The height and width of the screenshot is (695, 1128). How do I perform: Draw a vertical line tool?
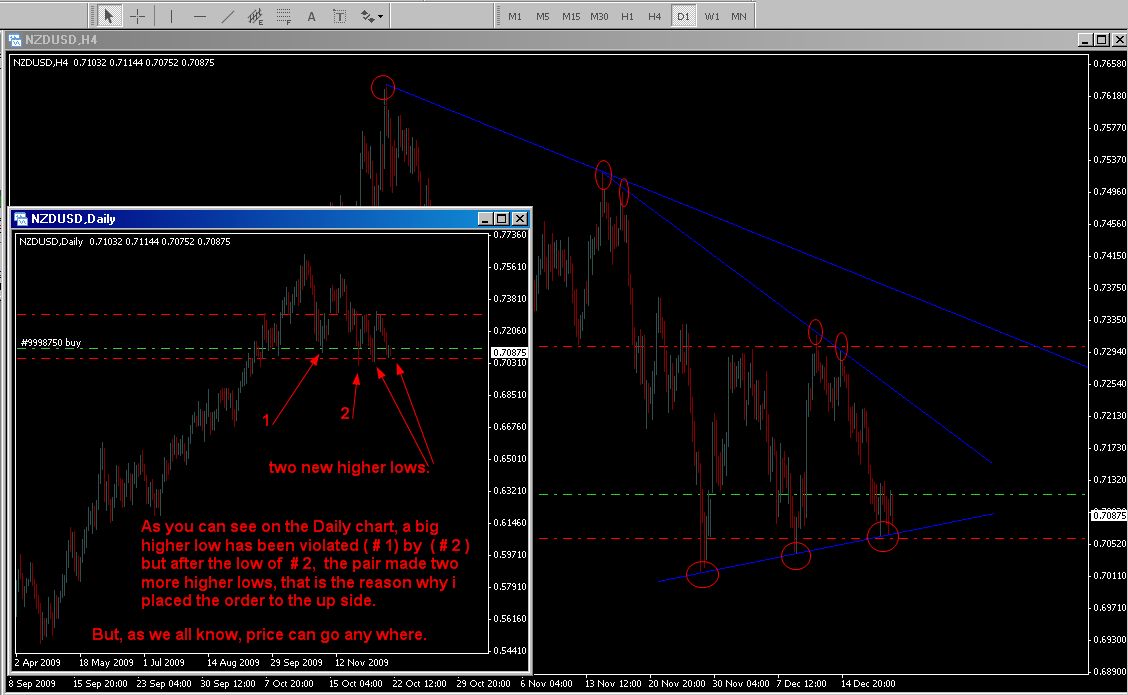(171, 16)
